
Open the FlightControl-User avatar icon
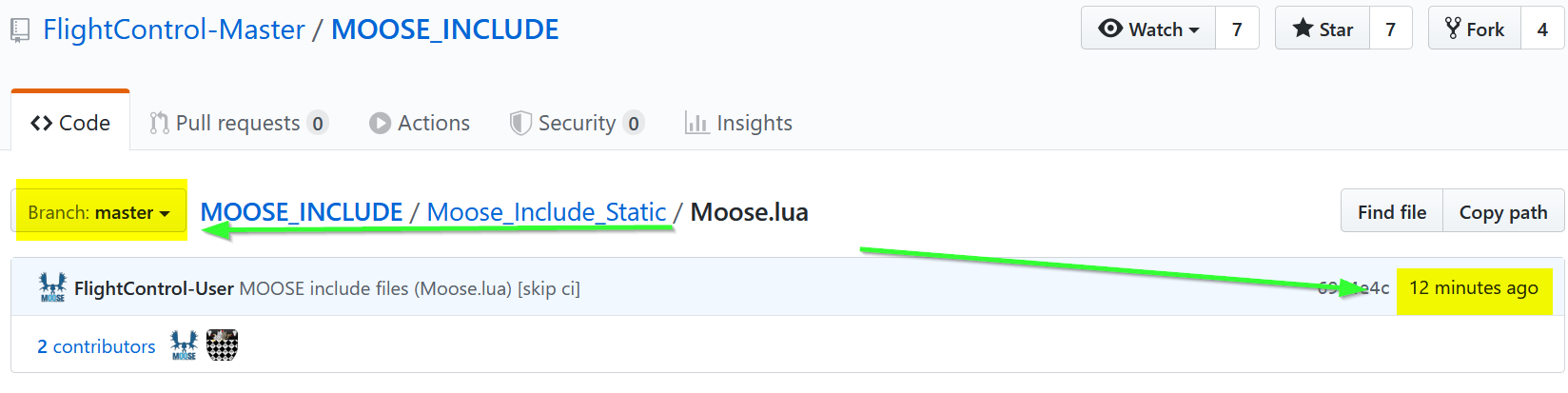click(52, 287)
